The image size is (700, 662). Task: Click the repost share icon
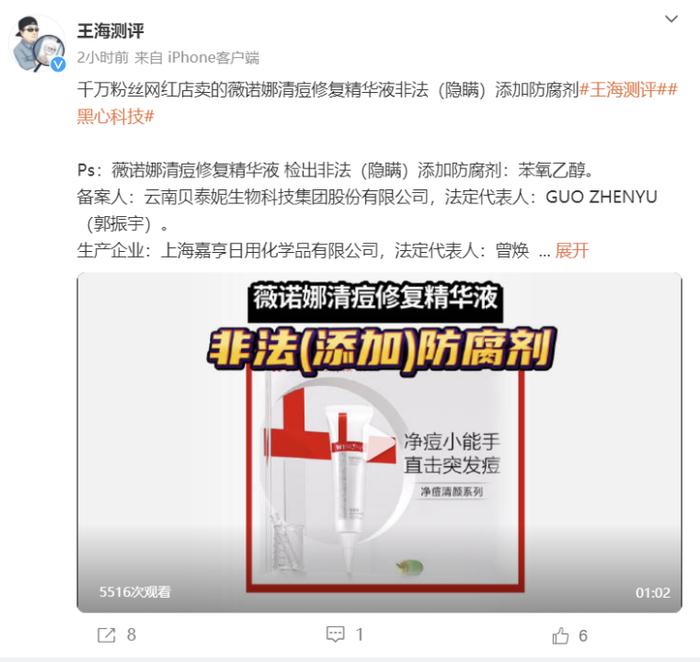pyautogui.click(x=106, y=635)
